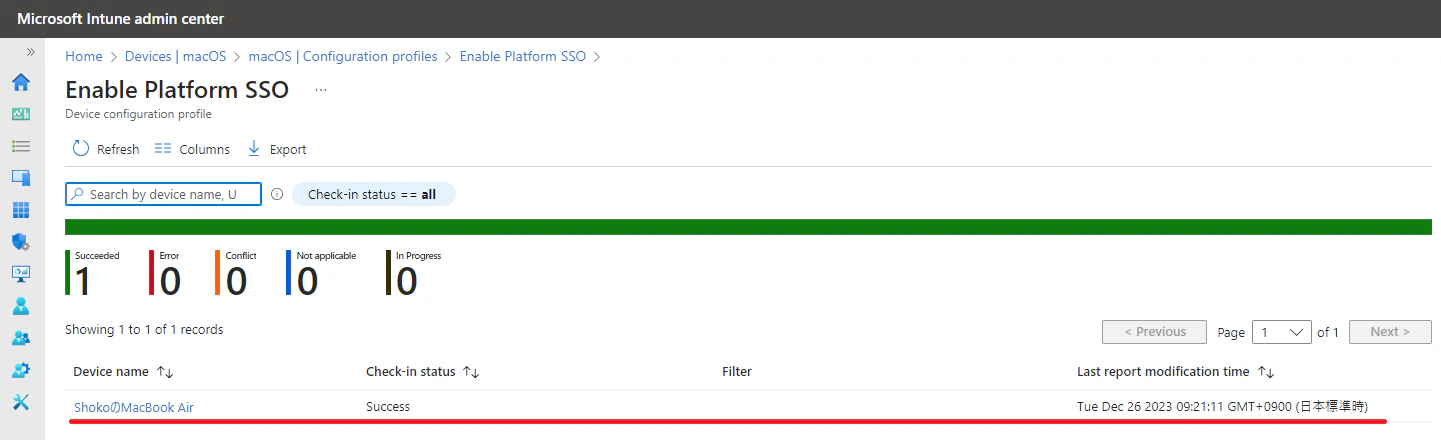Open the Apps grid sidebar icon
The width and height of the screenshot is (1441, 440).
tap(21, 210)
